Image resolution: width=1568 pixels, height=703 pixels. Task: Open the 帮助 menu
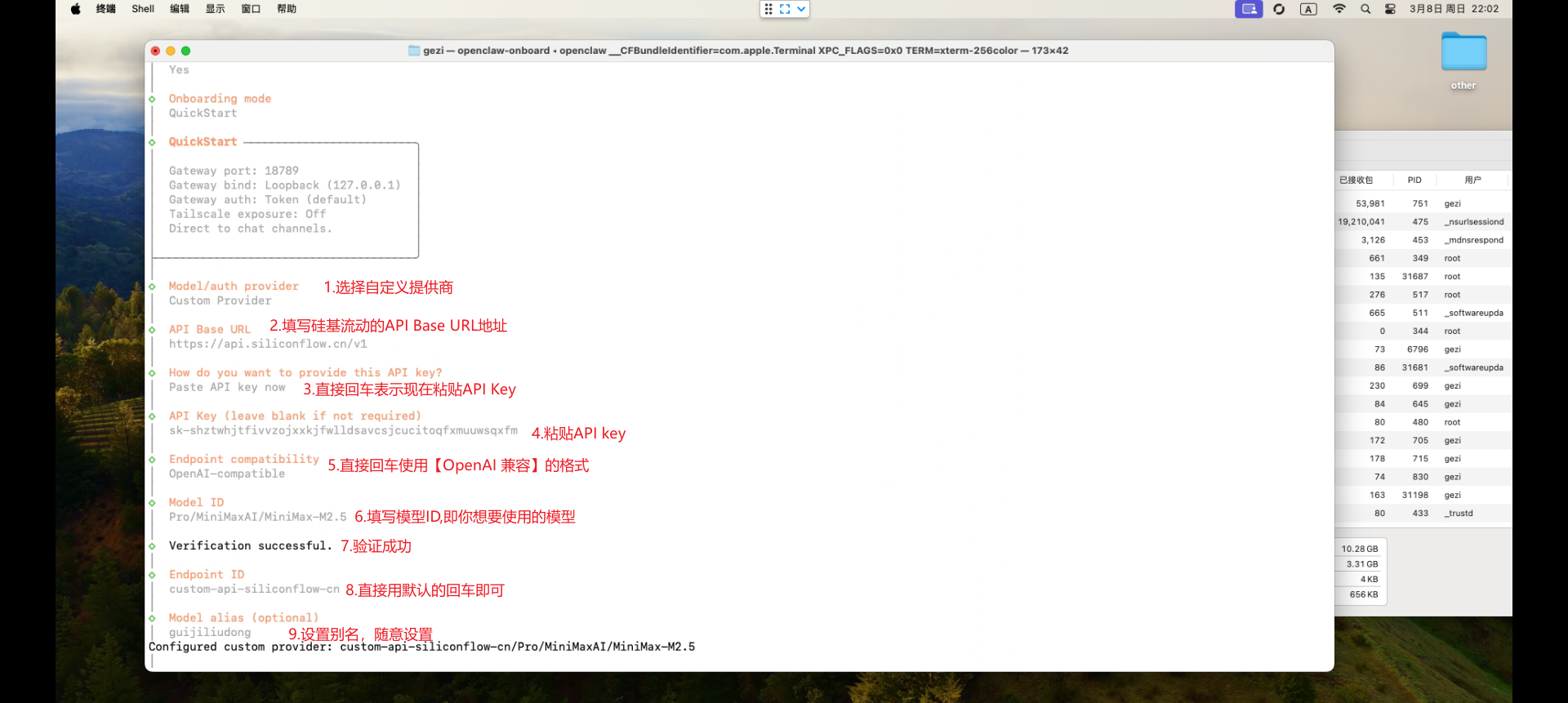point(287,9)
